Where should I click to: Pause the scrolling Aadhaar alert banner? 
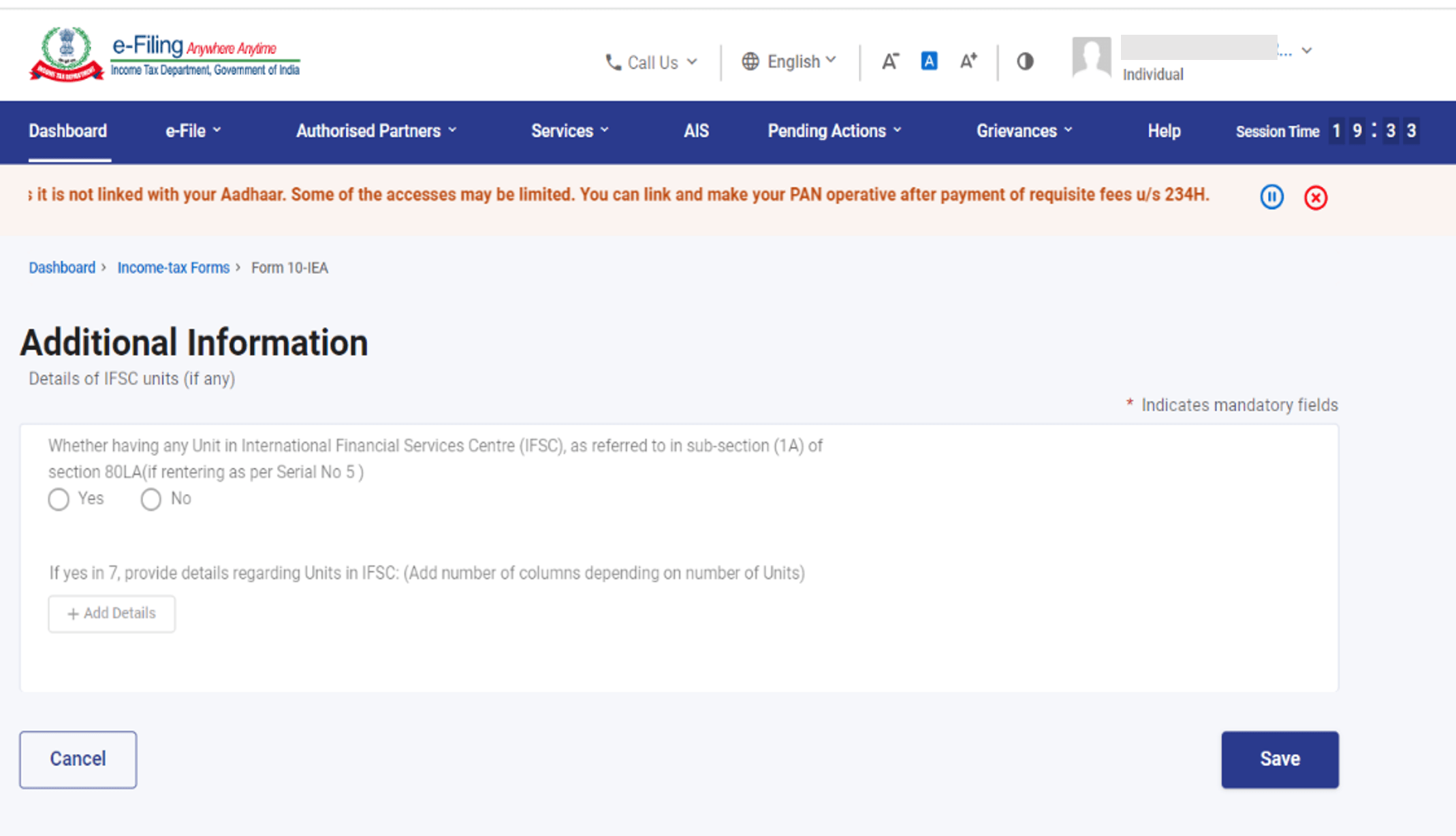1271,198
